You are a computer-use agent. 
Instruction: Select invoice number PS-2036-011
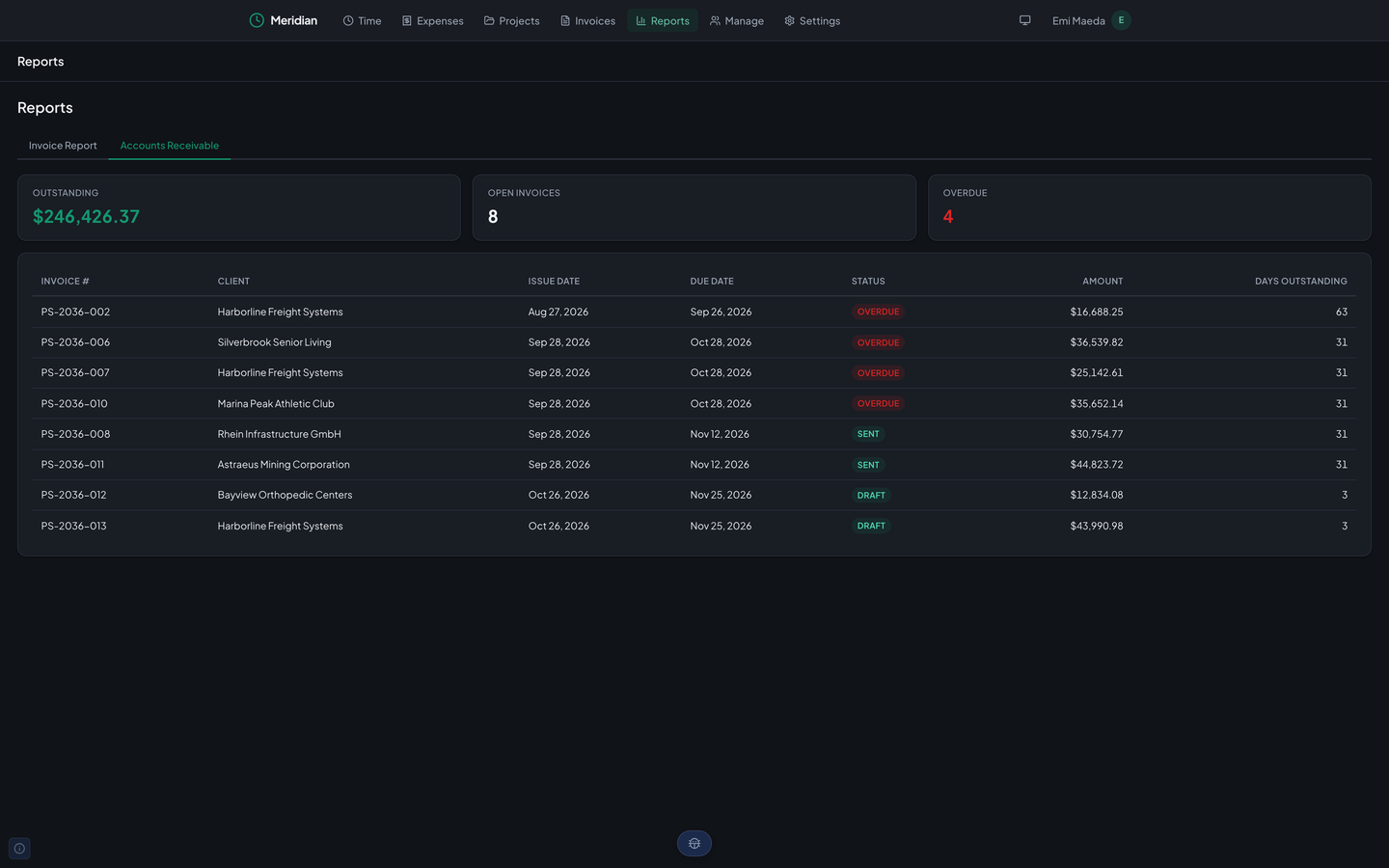coord(72,464)
